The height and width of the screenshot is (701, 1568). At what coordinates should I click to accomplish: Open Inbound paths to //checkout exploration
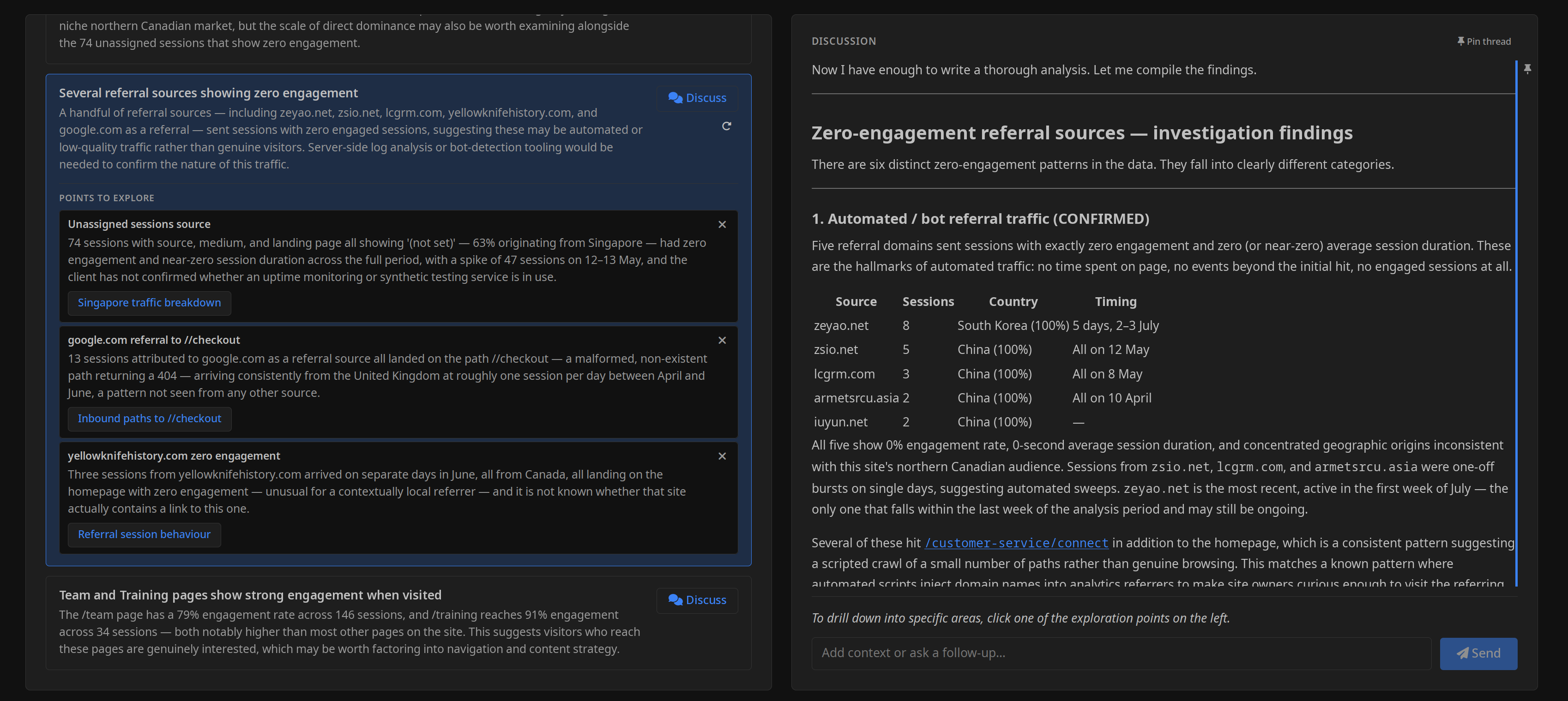point(149,419)
